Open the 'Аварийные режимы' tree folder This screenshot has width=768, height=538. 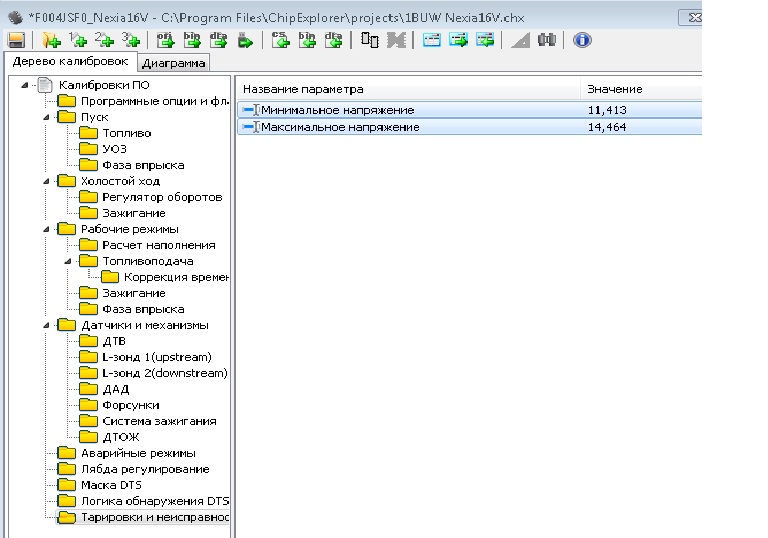138,453
